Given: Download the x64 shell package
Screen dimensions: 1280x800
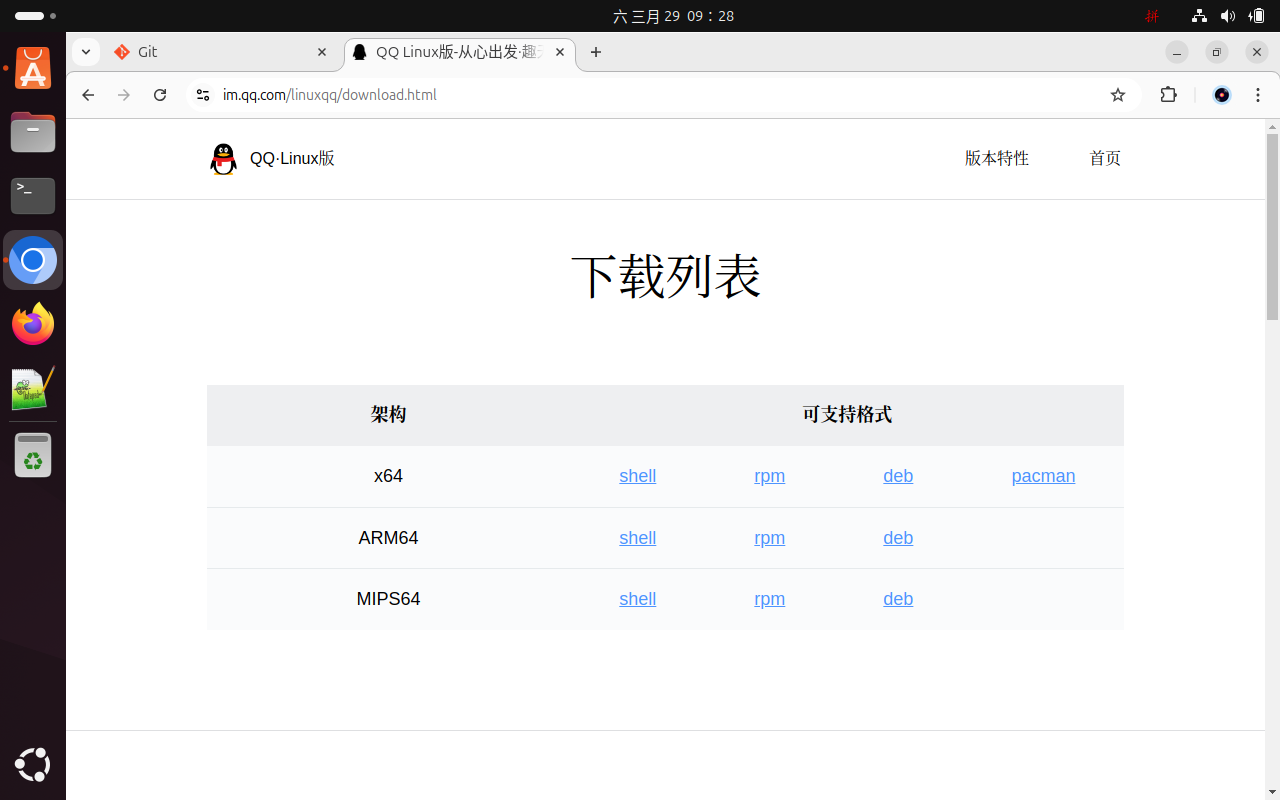Looking at the screenshot, I should (x=638, y=476).
